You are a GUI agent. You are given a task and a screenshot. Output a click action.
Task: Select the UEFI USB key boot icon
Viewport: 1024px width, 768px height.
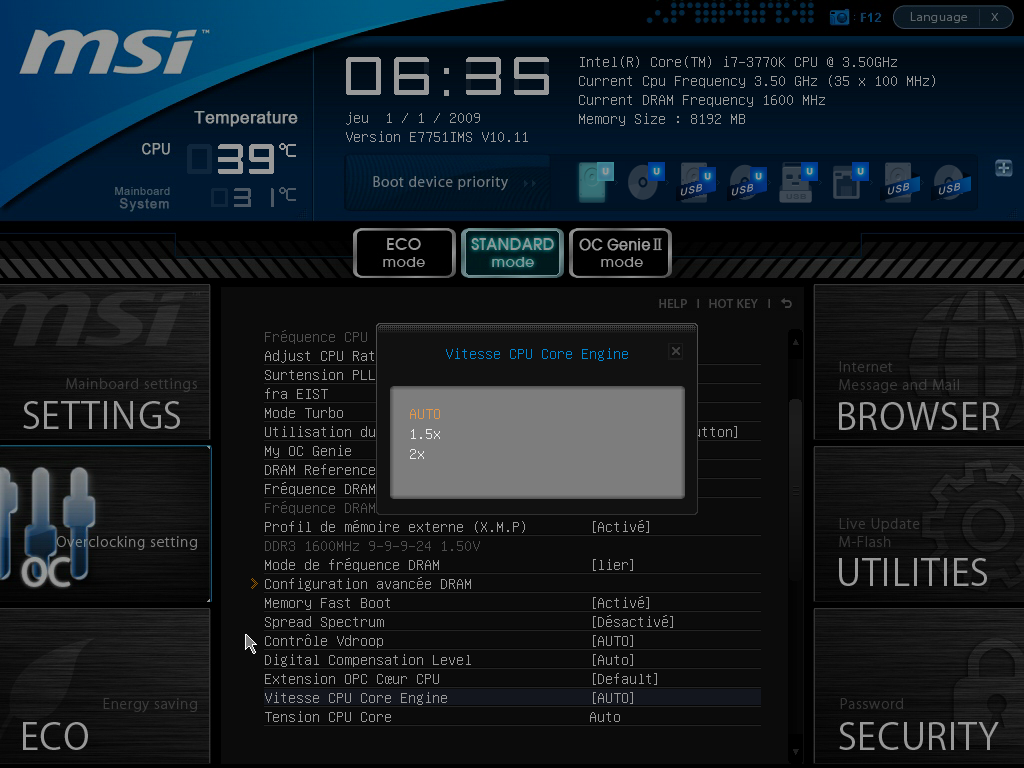799,182
